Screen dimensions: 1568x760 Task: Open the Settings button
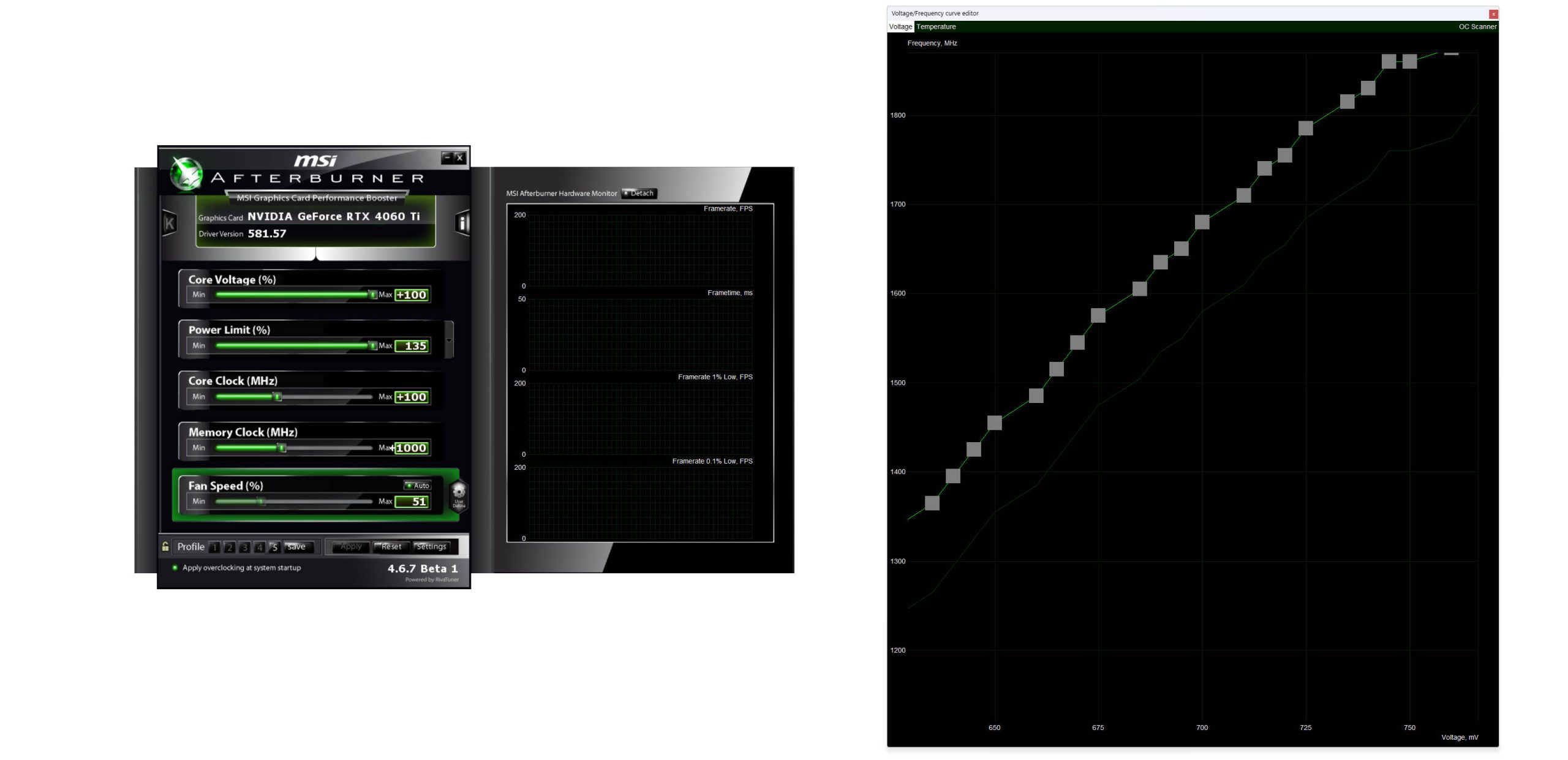pos(431,547)
